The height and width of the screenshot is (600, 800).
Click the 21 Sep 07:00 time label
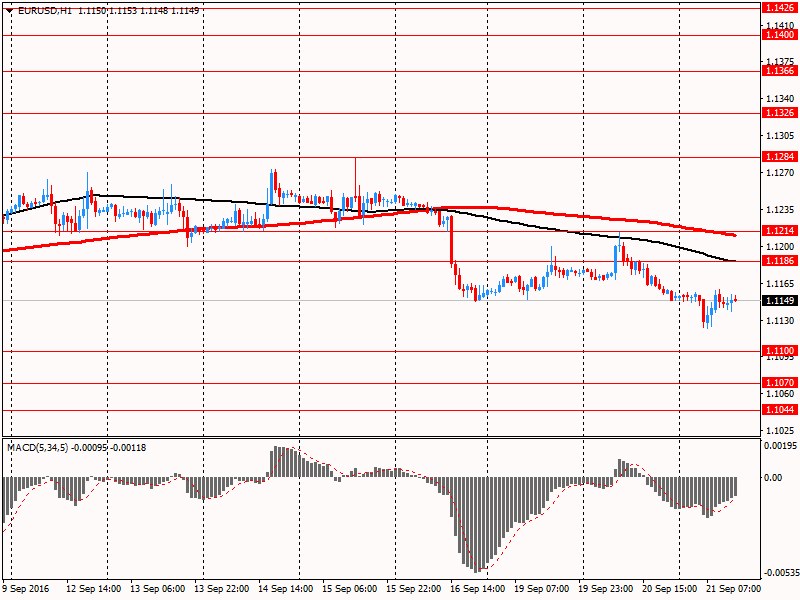click(733, 589)
